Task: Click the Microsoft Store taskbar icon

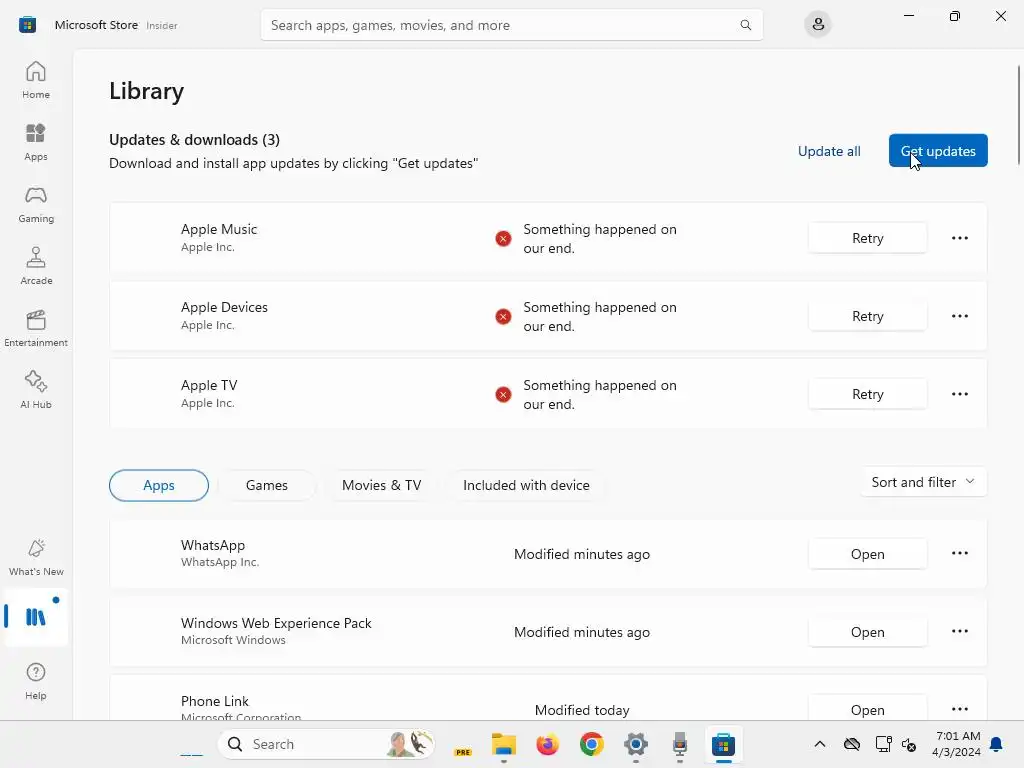Action: pyautogui.click(x=723, y=744)
